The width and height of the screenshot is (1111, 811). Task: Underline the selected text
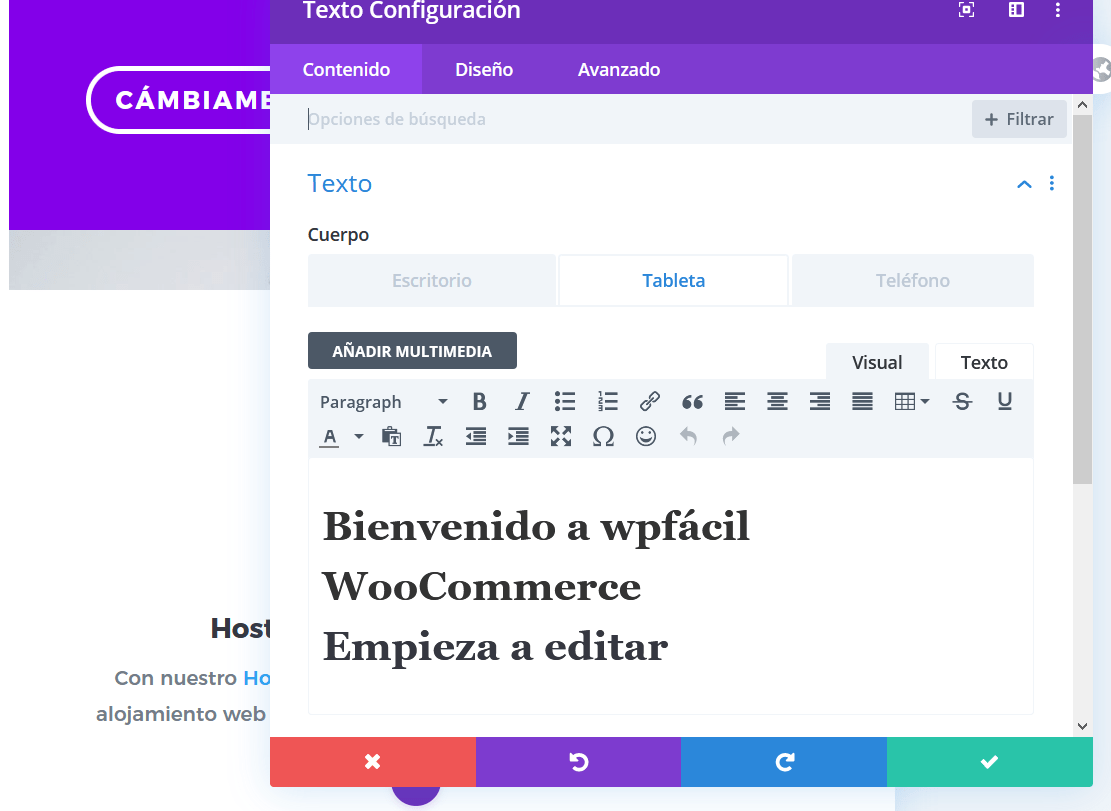click(1005, 402)
